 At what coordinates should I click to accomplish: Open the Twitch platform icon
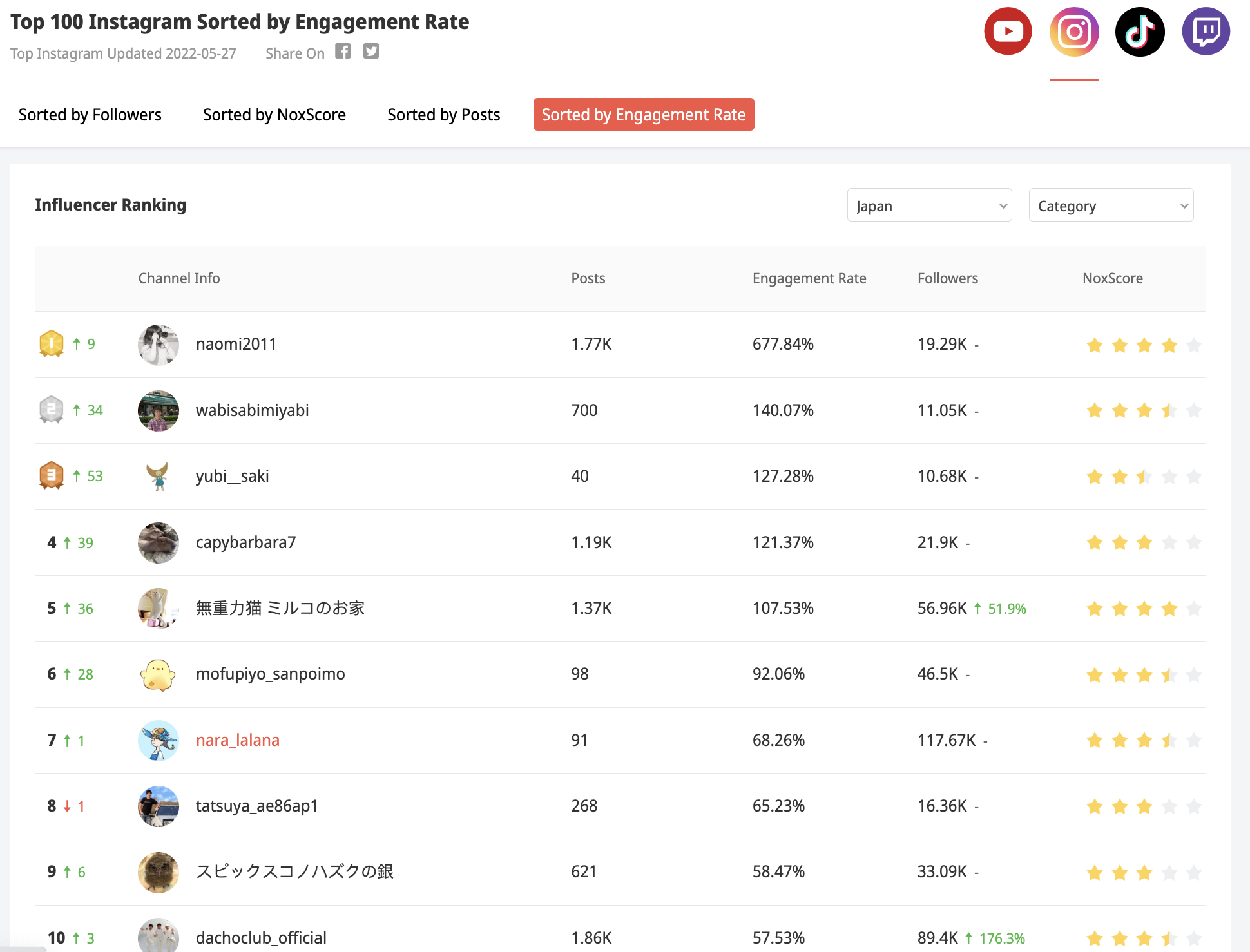click(x=1206, y=32)
